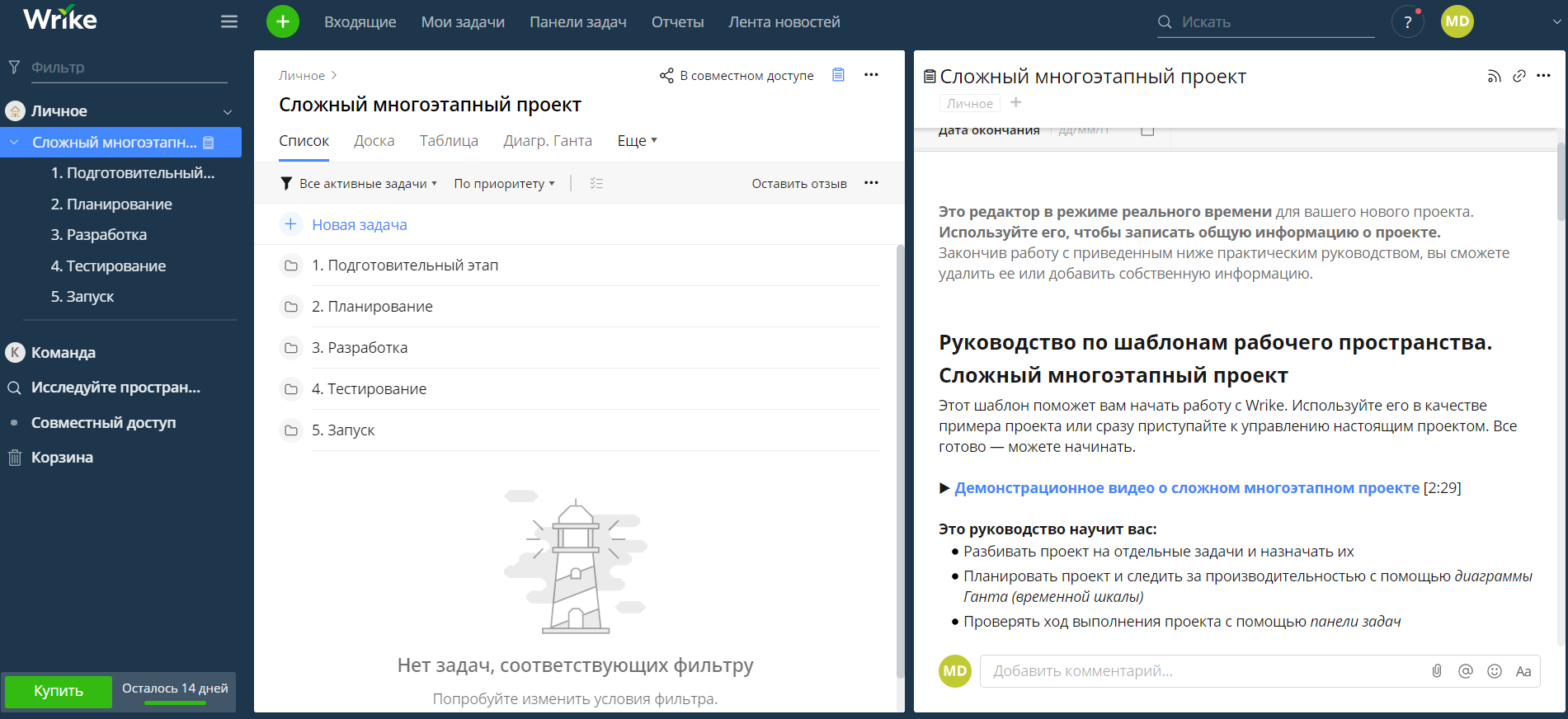This screenshot has height=719, width=1568.
Task: Click the mass edit checklist icon
Action: tap(596, 183)
